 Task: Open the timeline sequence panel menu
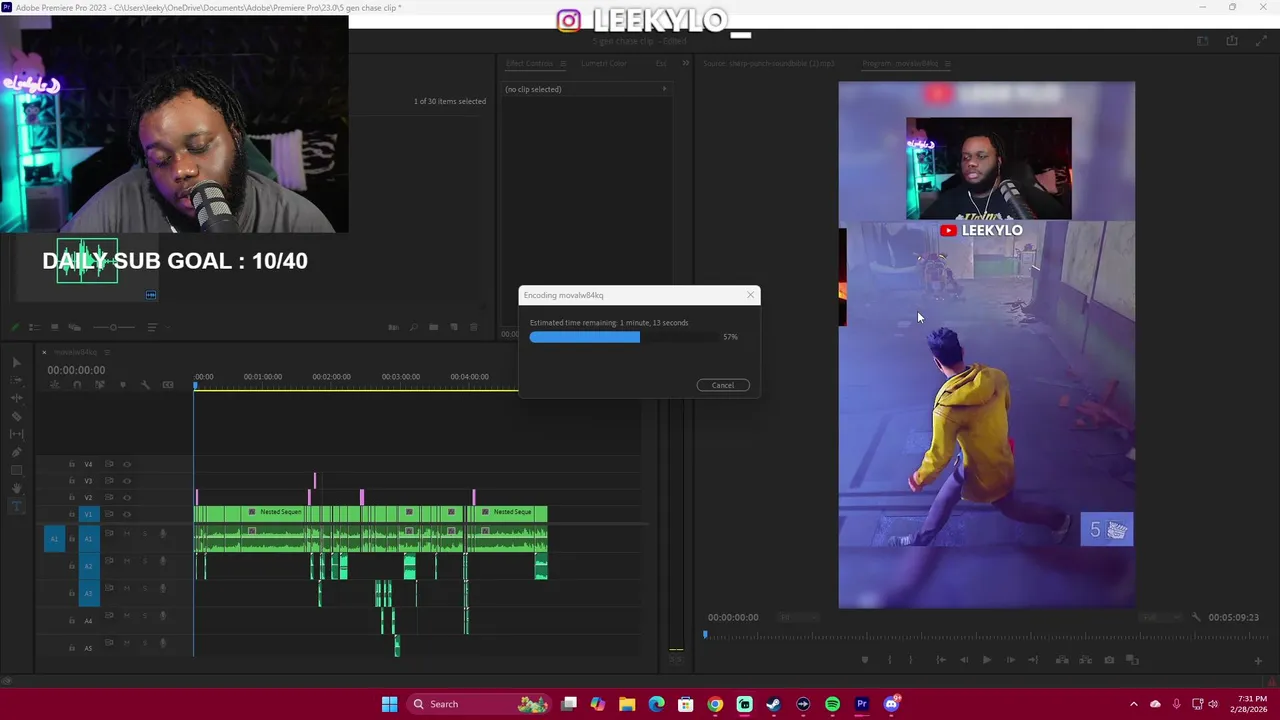pyautogui.click(x=107, y=352)
